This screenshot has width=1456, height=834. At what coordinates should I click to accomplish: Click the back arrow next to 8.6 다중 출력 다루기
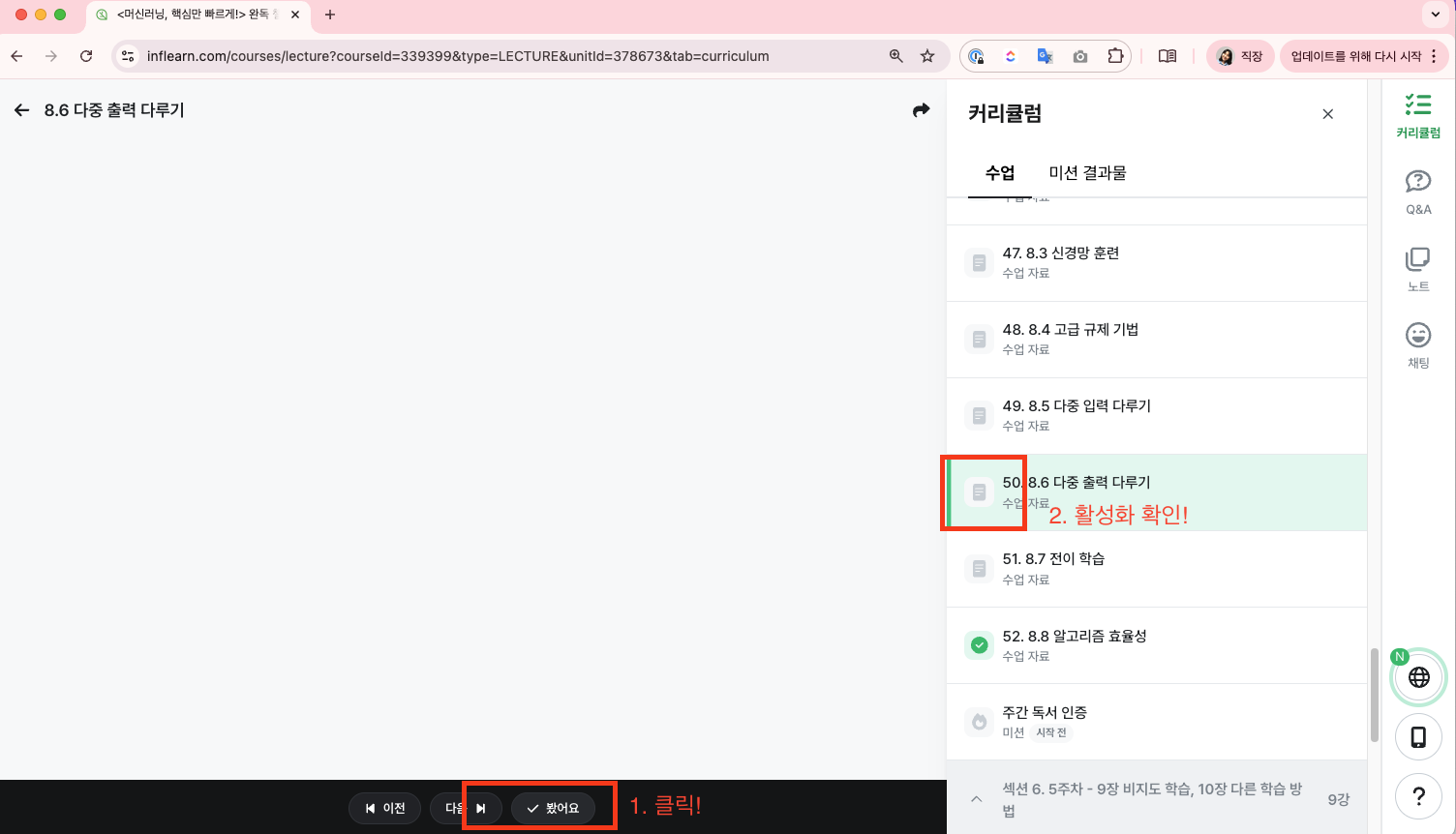pos(21,109)
